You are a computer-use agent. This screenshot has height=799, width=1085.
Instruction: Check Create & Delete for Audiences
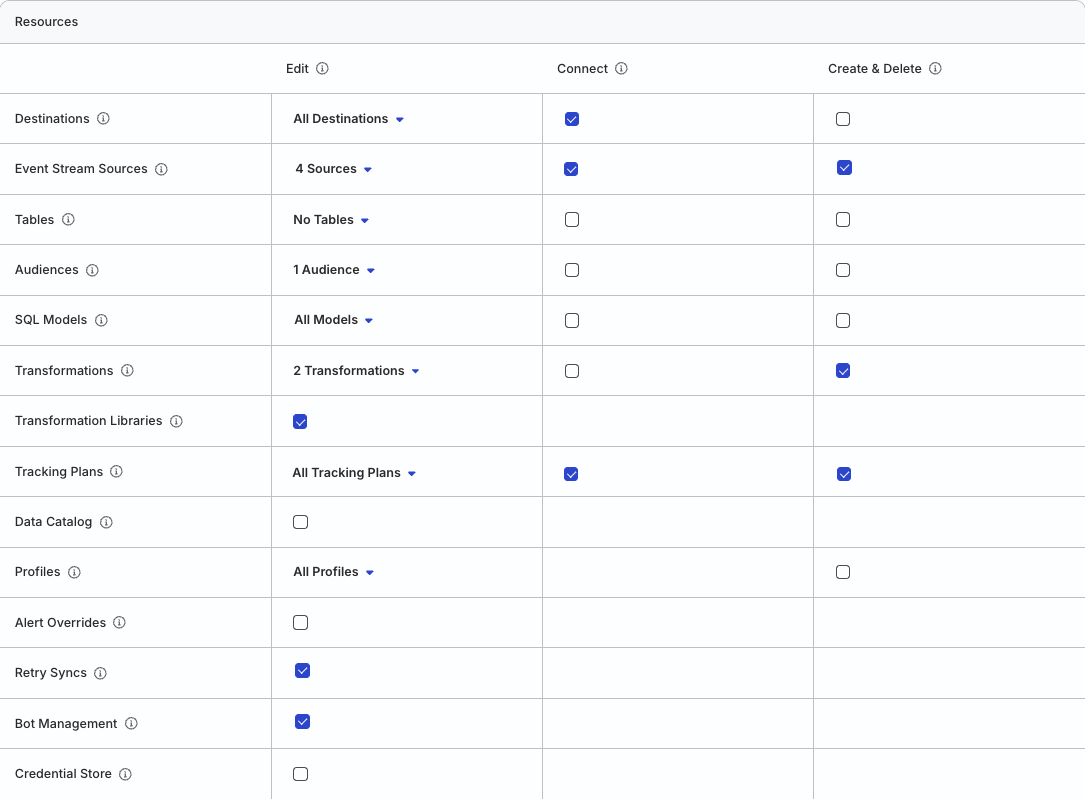click(843, 270)
